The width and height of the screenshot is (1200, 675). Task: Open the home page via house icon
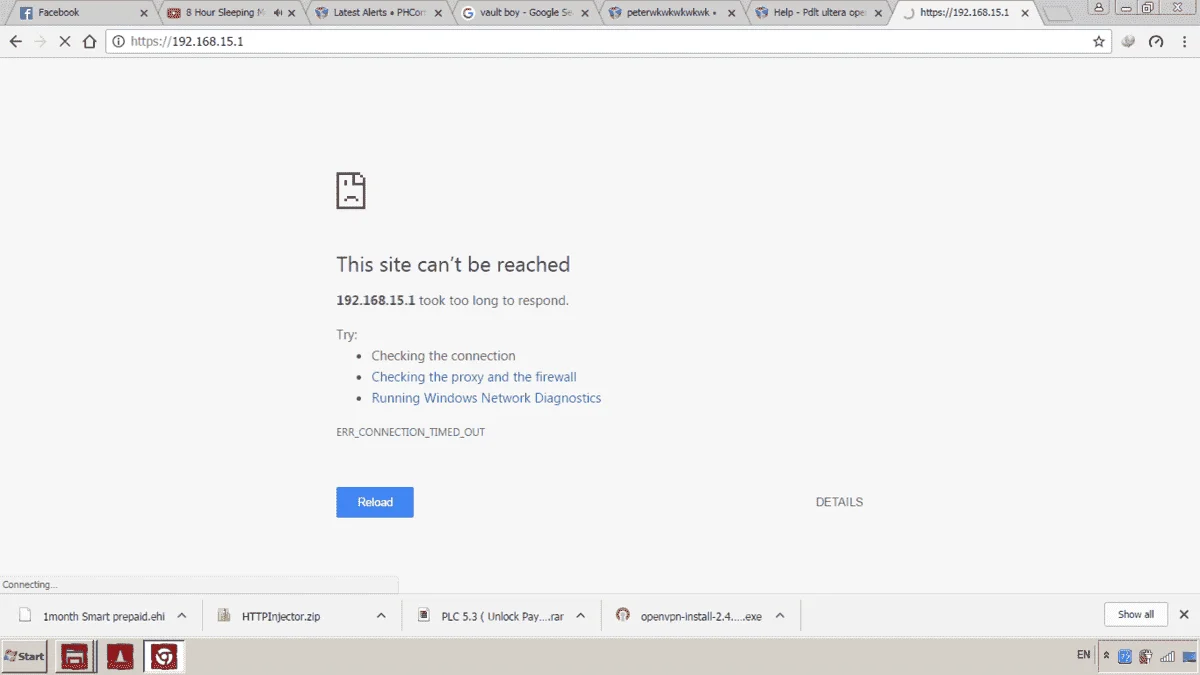coord(90,42)
